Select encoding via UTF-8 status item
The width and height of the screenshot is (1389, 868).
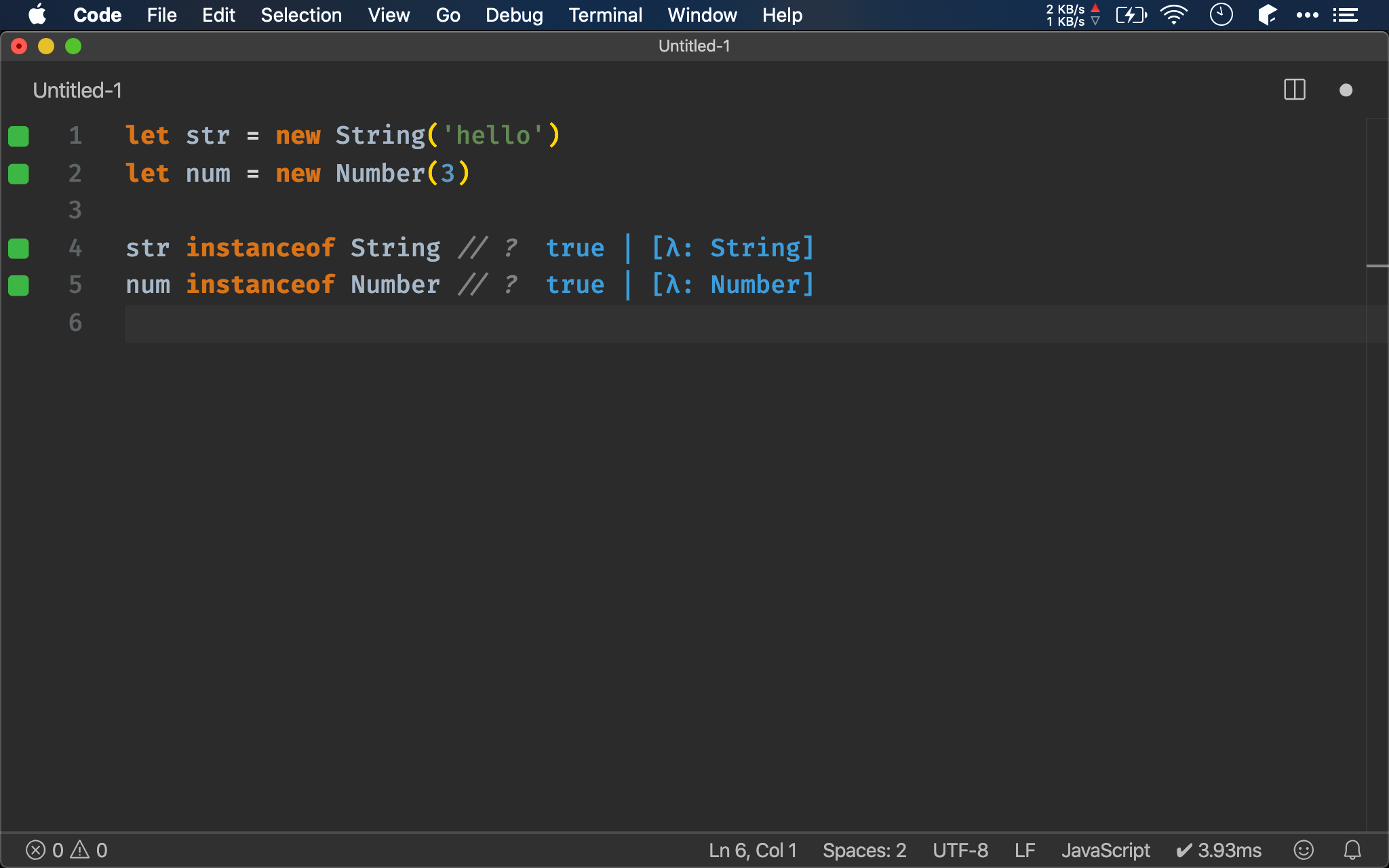(960, 850)
